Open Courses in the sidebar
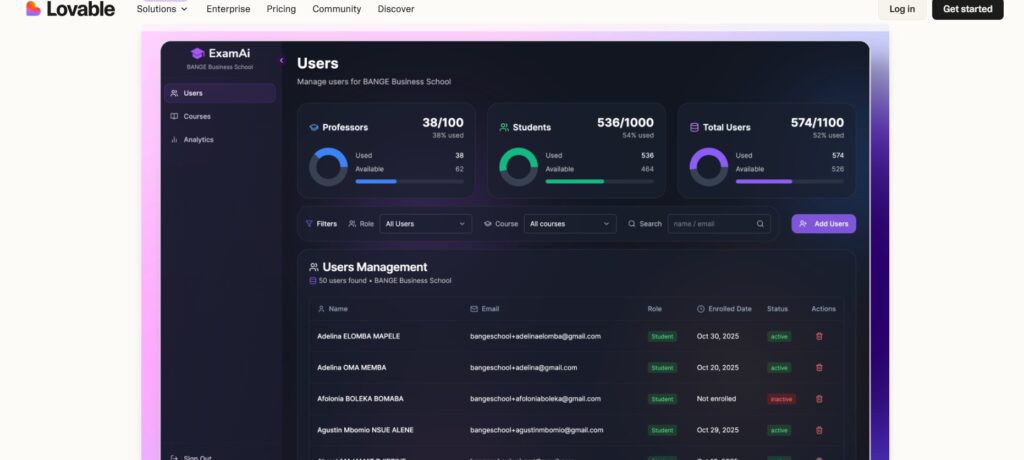The image size is (1024, 460). click(x=196, y=116)
